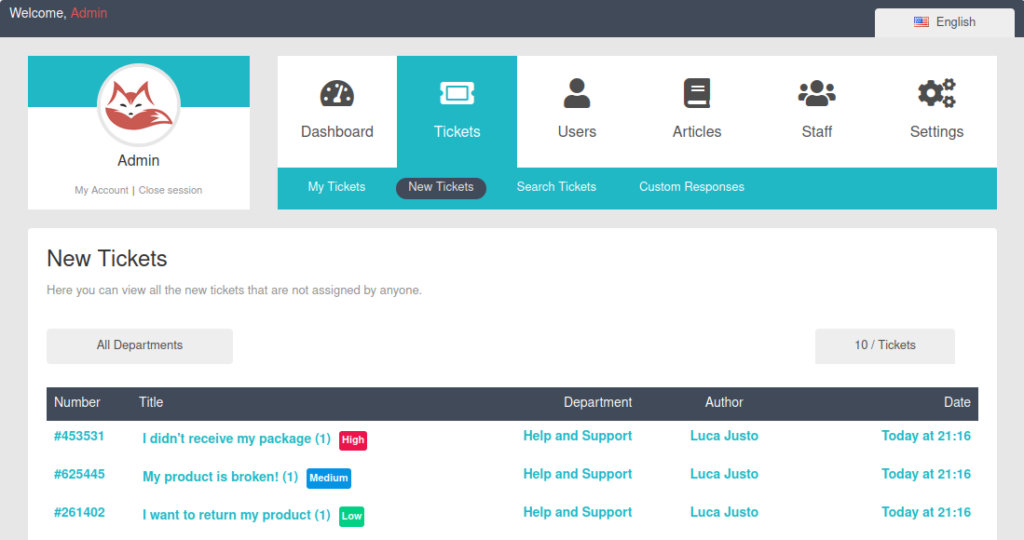
Task: Click the Articles book icon
Action: coord(697,94)
